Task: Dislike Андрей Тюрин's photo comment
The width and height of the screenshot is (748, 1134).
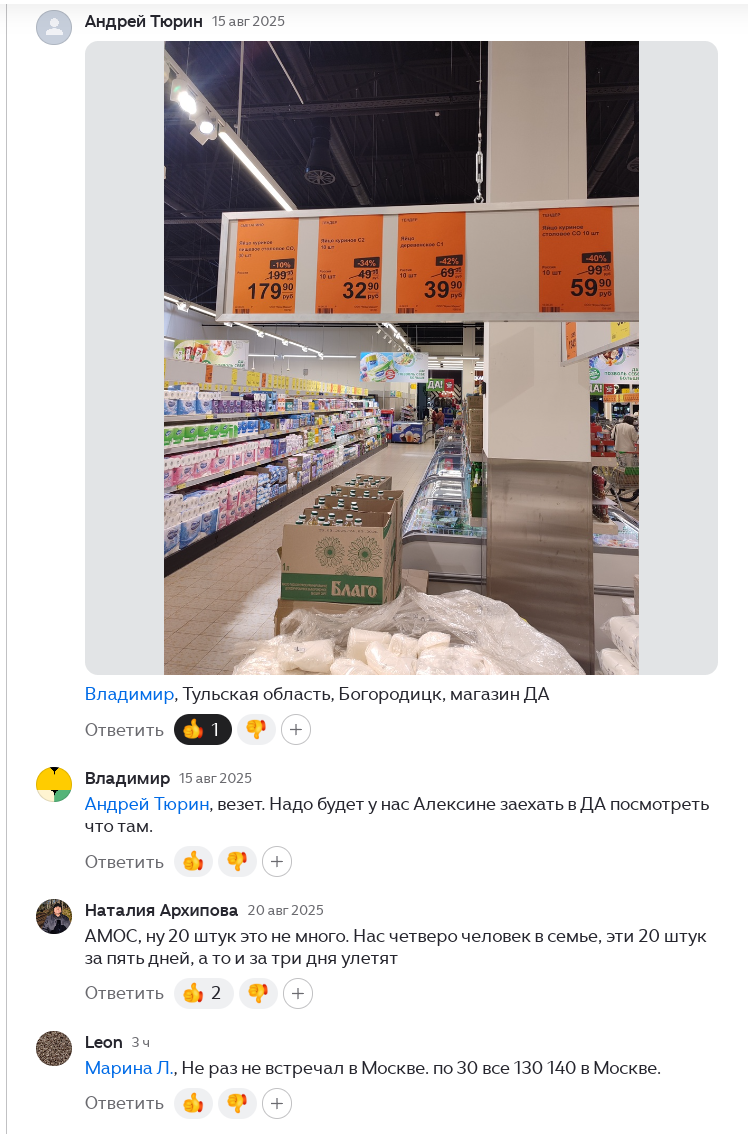Action: 256,730
